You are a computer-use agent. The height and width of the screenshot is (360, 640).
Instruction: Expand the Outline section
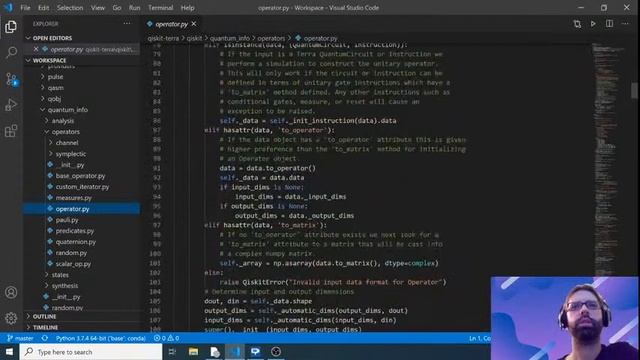tap(44, 316)
